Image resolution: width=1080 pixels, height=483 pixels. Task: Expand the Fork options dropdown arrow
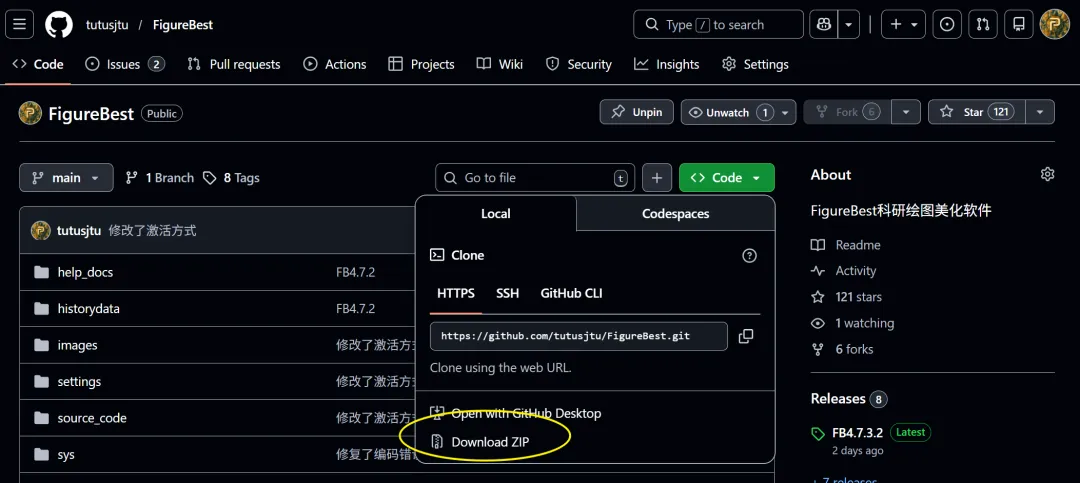pos(906,112)
